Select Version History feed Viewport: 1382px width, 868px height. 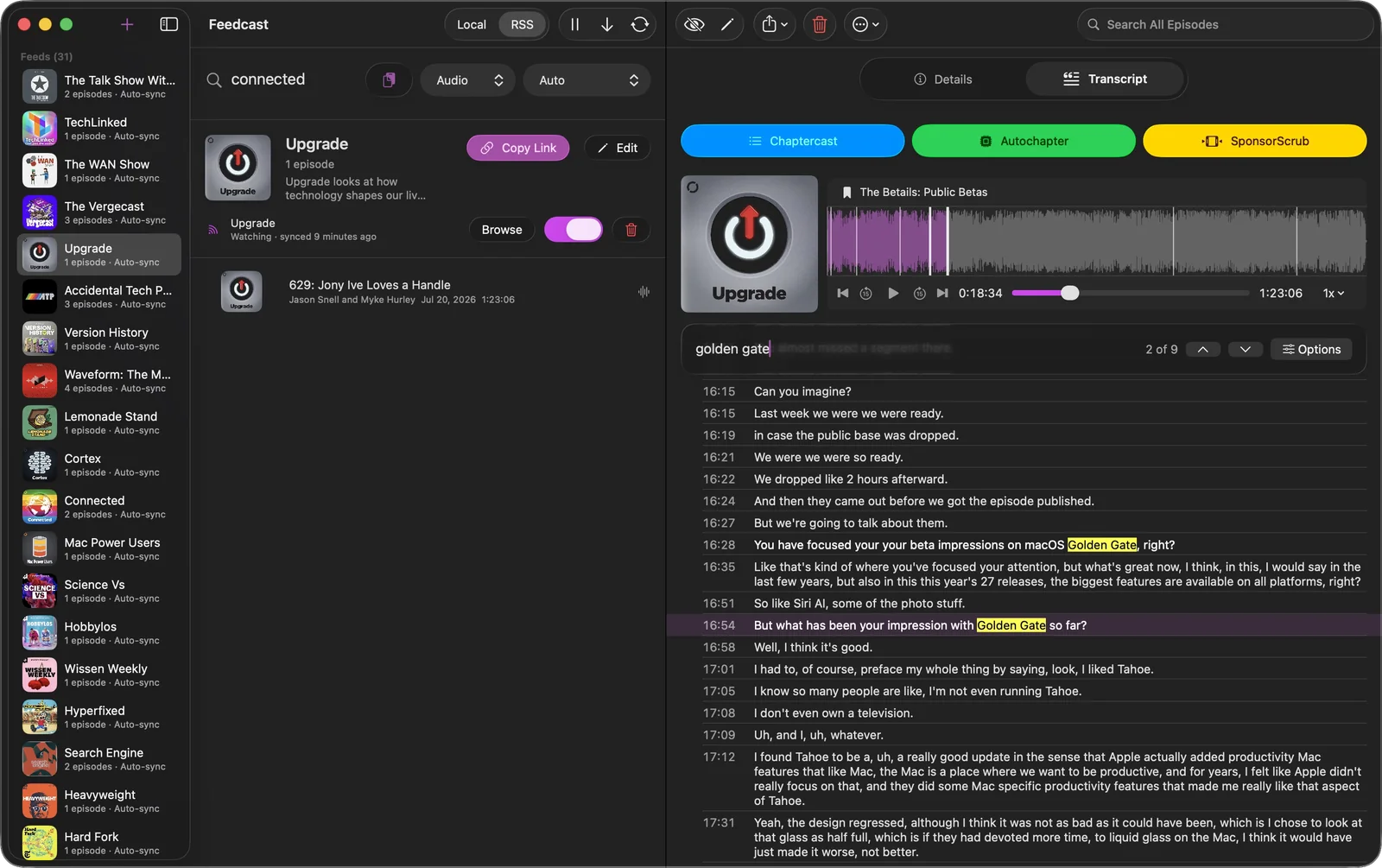[99, 339]
